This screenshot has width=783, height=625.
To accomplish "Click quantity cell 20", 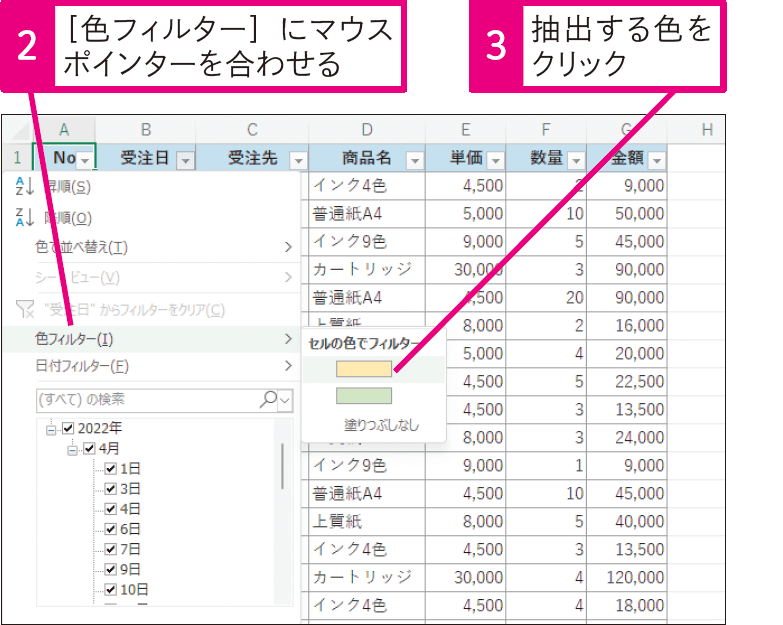I will coord(546,298).
